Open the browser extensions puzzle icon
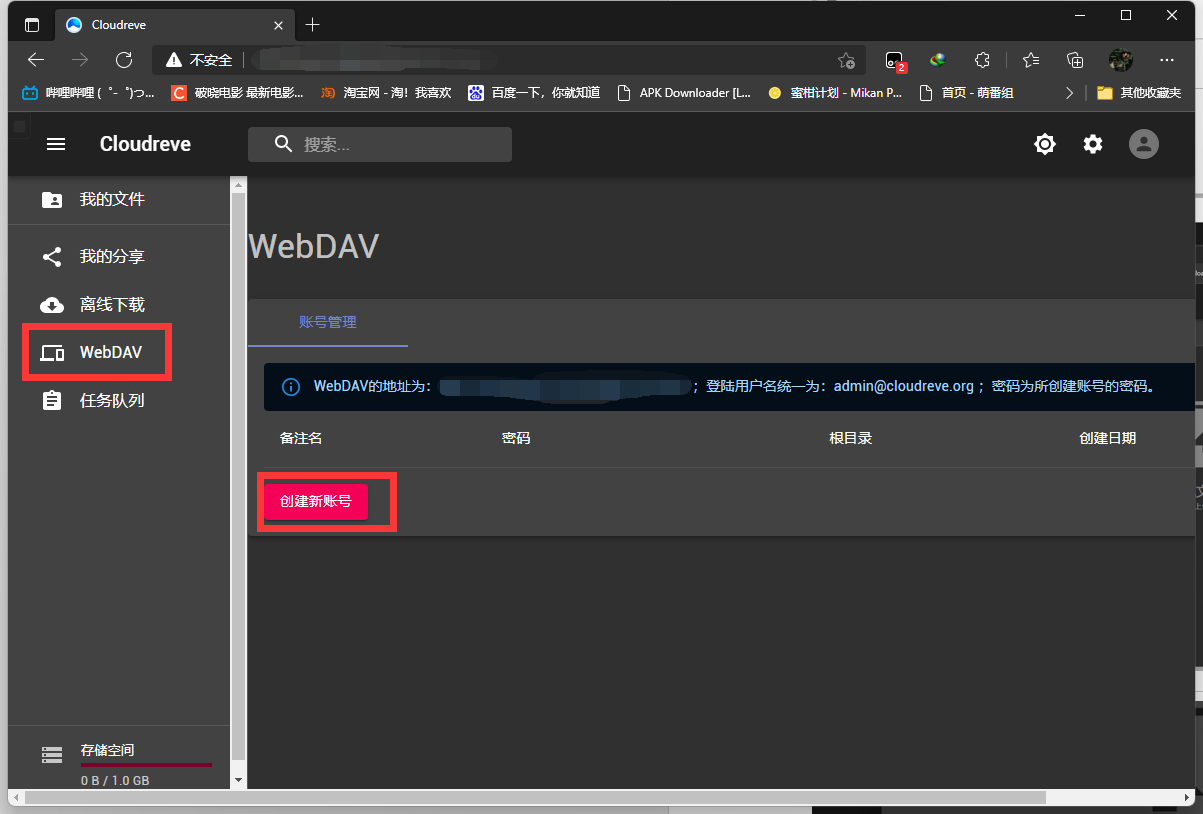1203x814 pixels. tap(983, 60)
